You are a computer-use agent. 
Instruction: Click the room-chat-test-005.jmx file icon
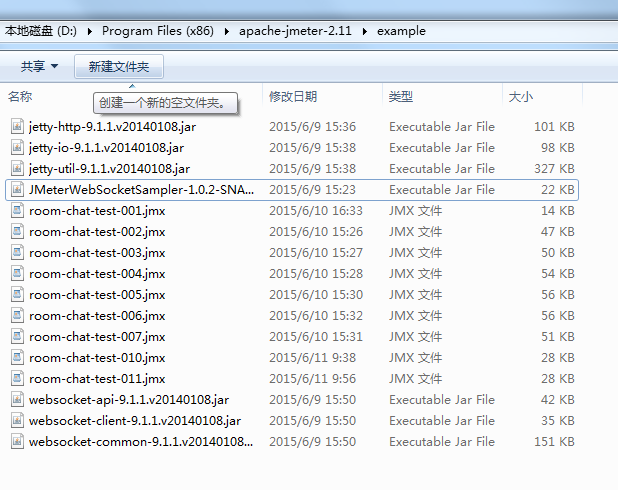click(17, 295)
